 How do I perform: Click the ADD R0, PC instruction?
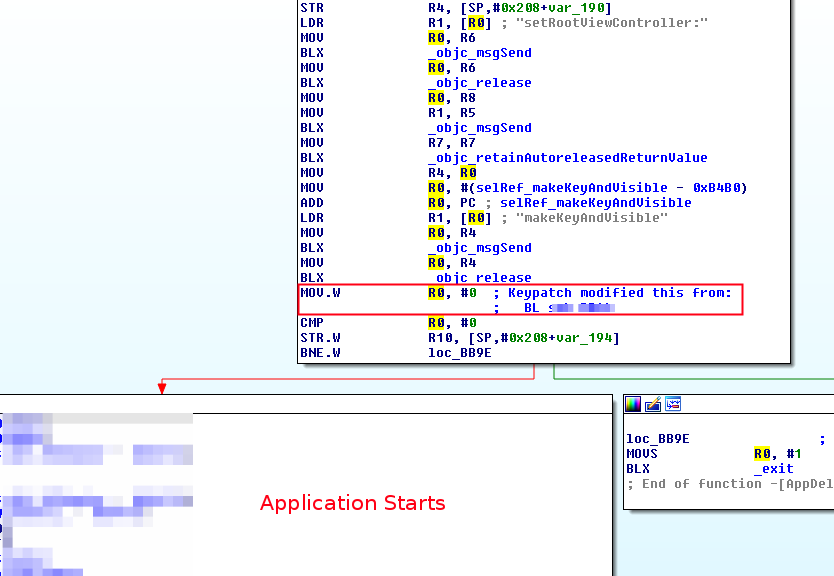[388, 203]
